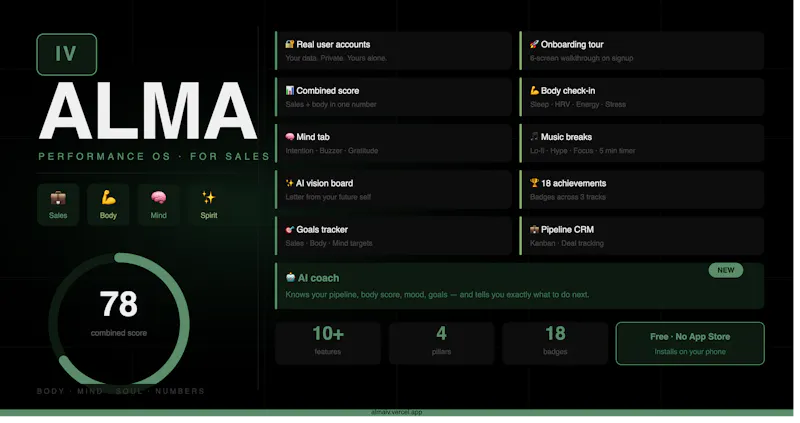Click the music note icon beside Music breaks
This screenshot has width=800, height=423.
[x=534, y=137]
